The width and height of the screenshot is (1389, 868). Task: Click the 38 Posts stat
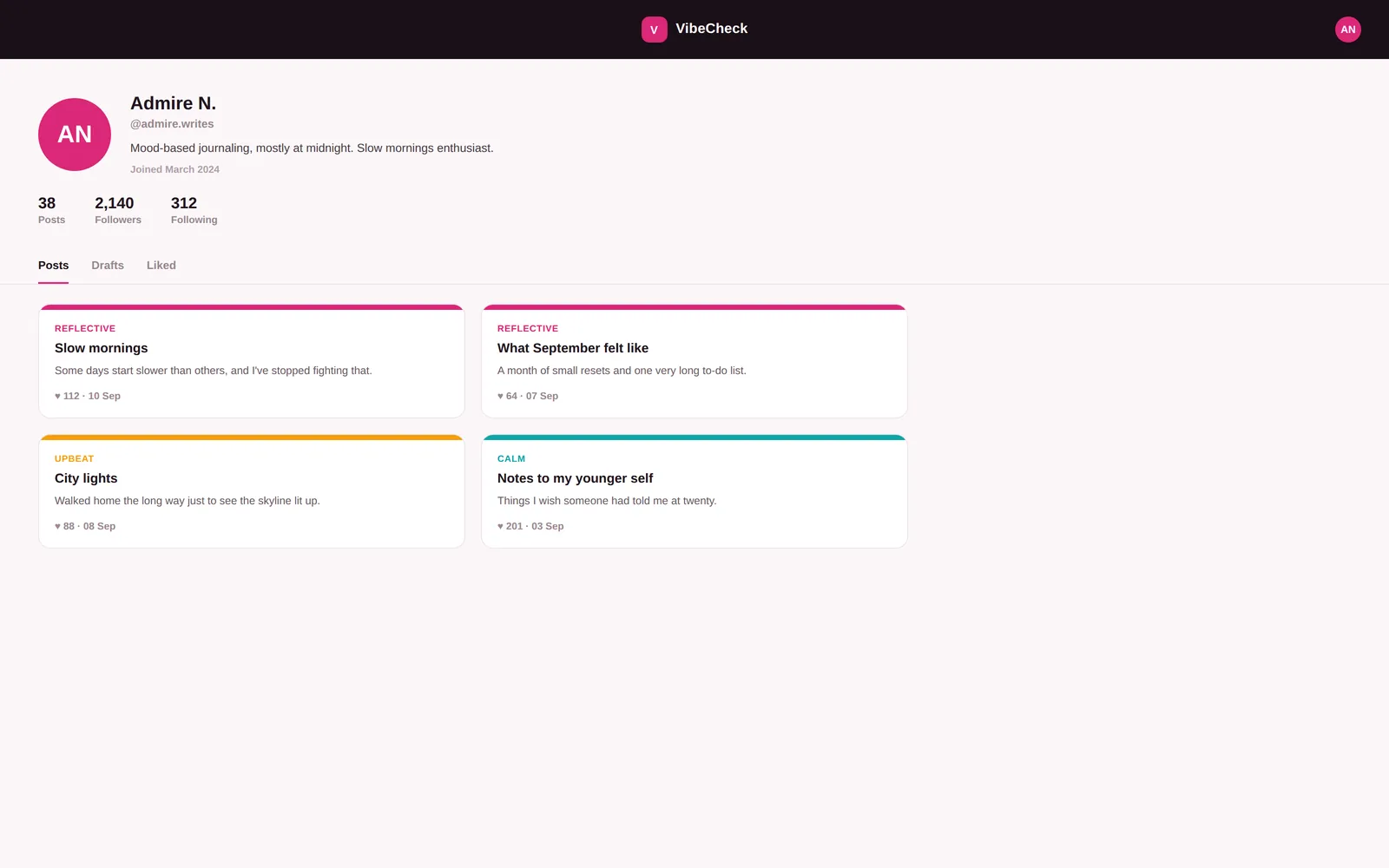51,210
